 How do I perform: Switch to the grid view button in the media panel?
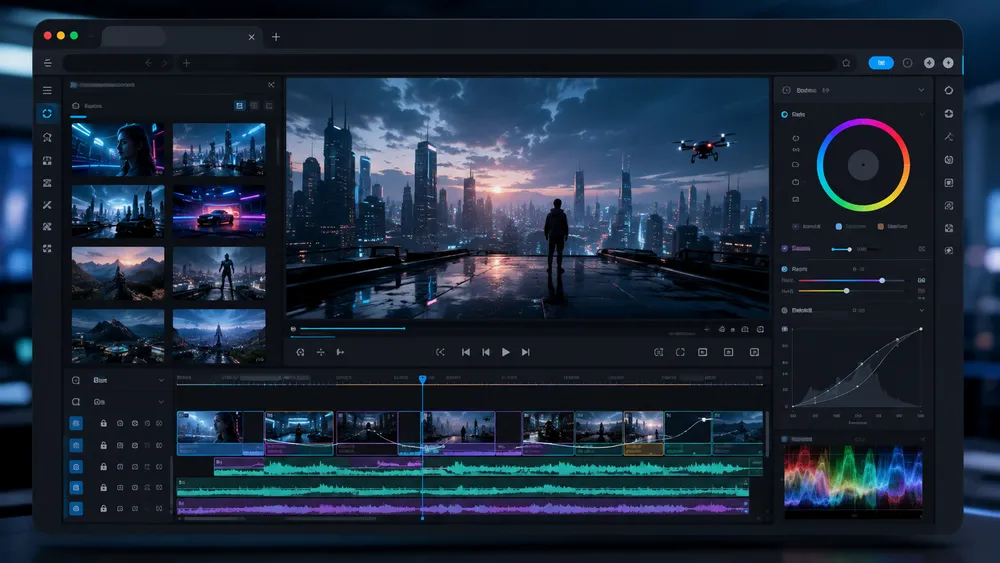tap(254, 106)
